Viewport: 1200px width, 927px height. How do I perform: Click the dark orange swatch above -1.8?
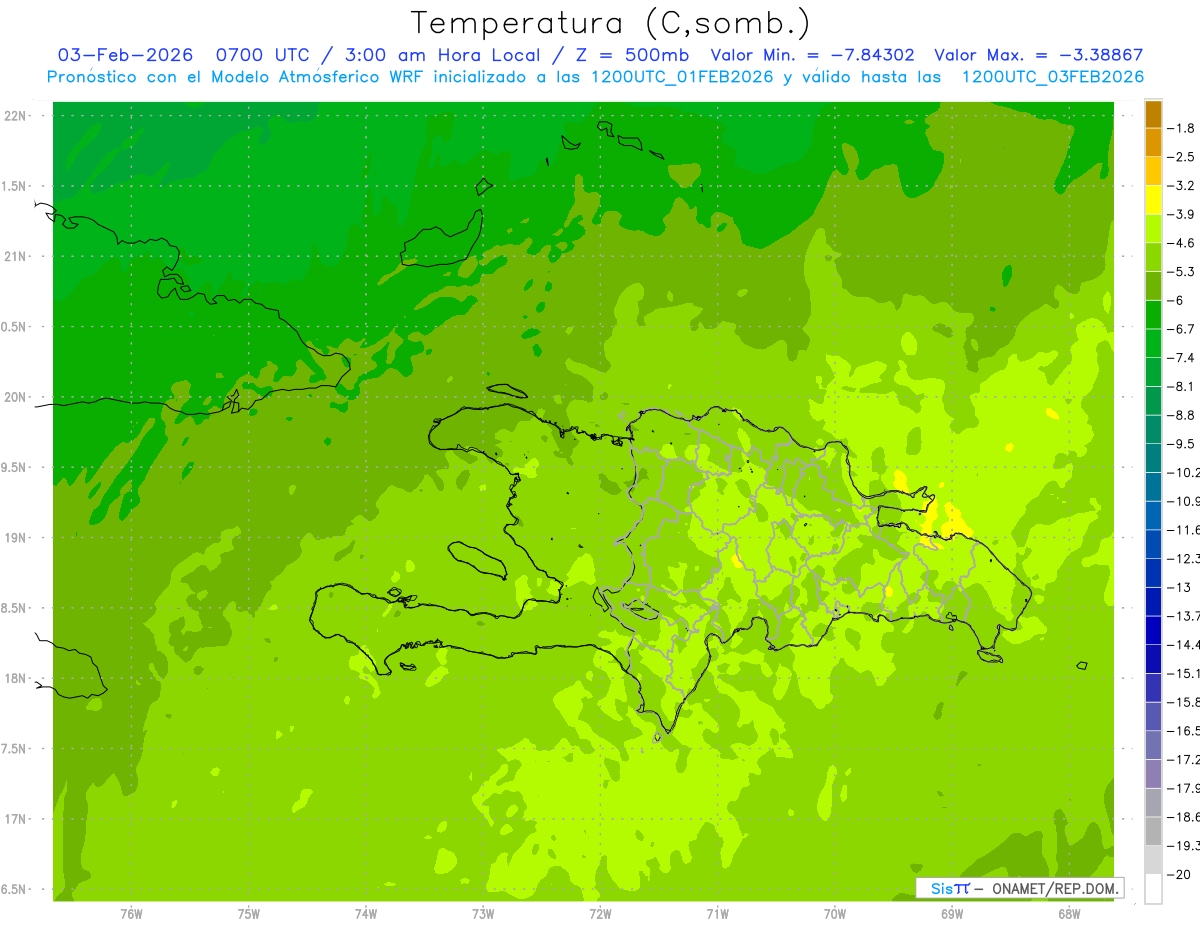pos(1153,114)
